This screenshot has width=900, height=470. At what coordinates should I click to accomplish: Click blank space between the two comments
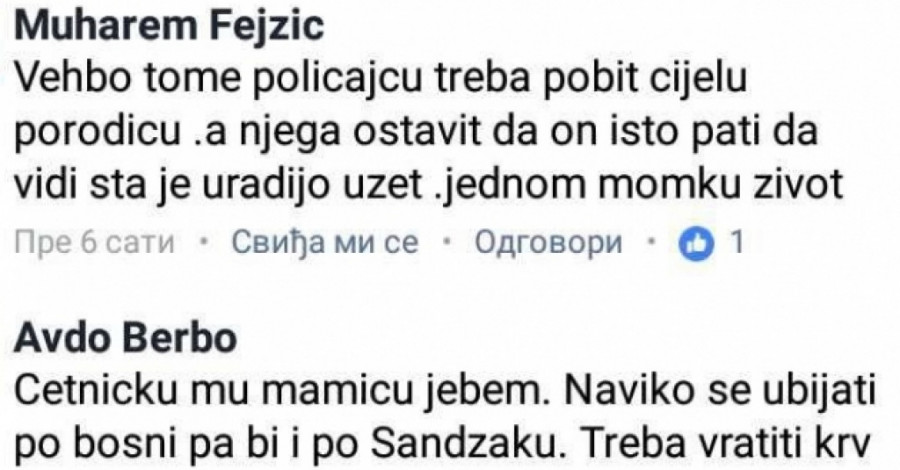(x=450, y=290)
